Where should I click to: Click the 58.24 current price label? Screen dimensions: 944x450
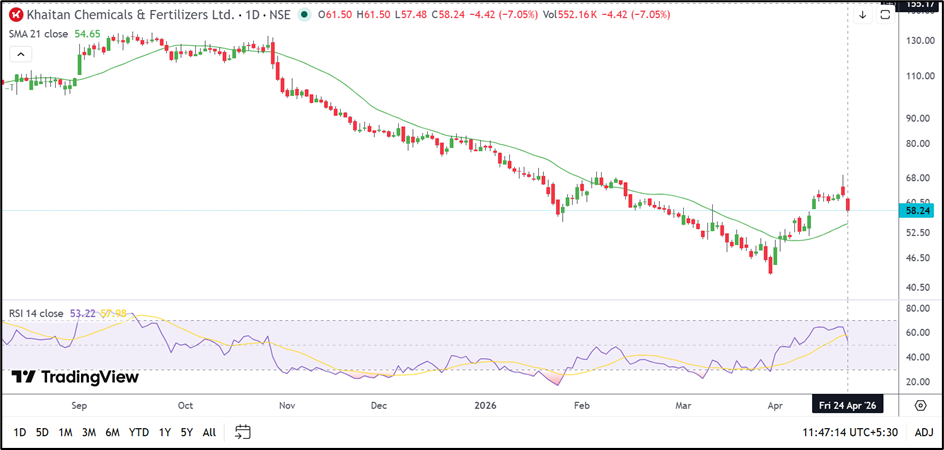coord(918,211)
